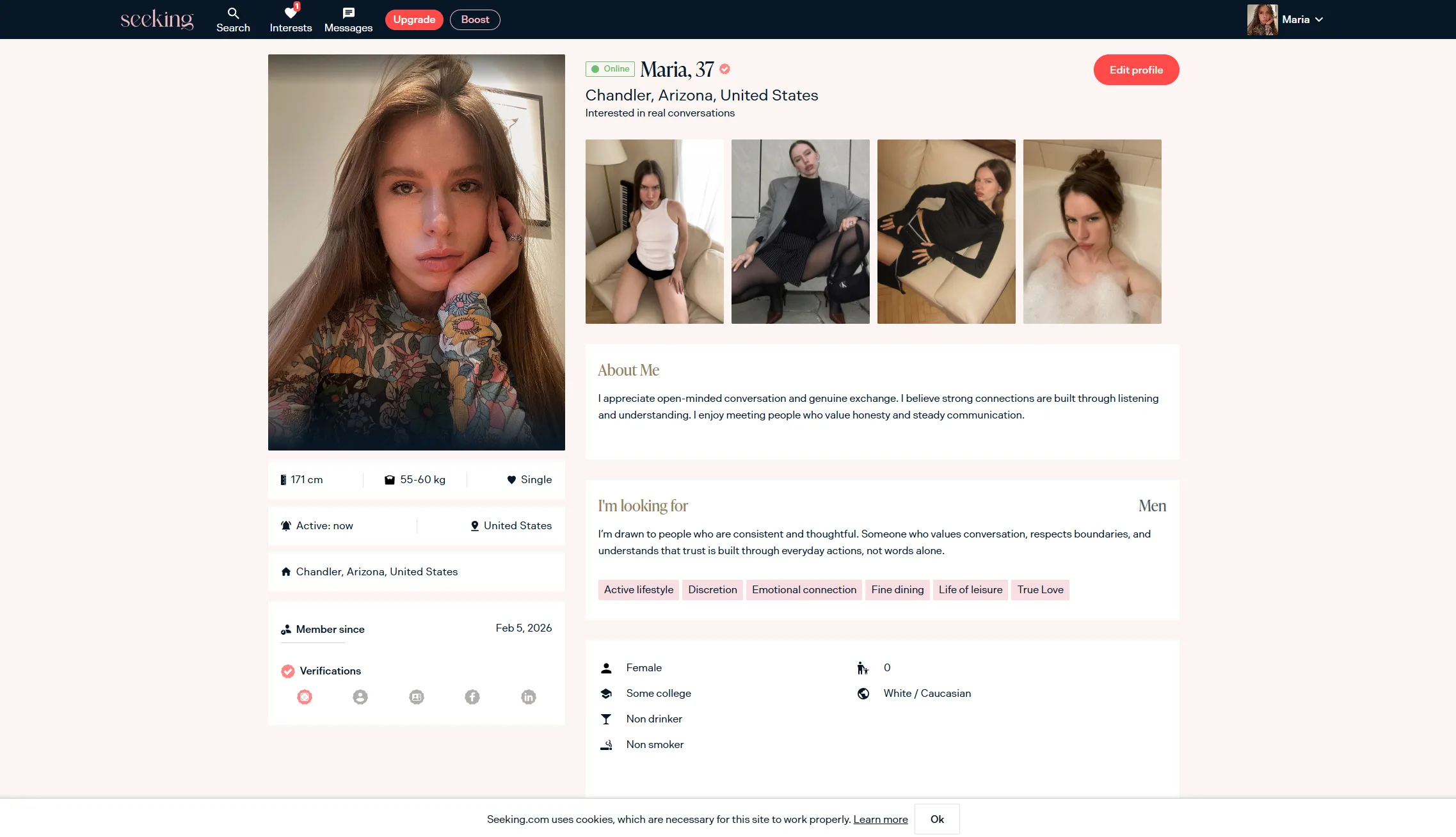Click the Facebook verification badge
Image resolution: width=1456 pixels, height=837 pixels.
472,697
